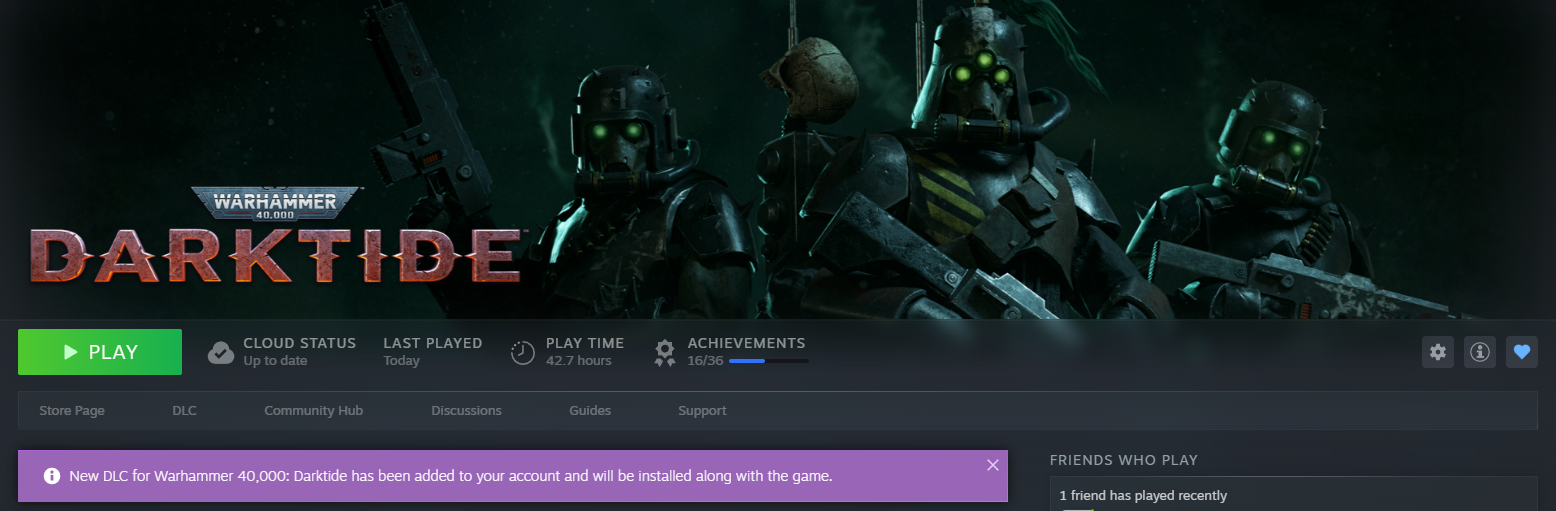Click the '42.7 hours' play time value
The width and height of the screenshot is (1556, 511).
579,360
